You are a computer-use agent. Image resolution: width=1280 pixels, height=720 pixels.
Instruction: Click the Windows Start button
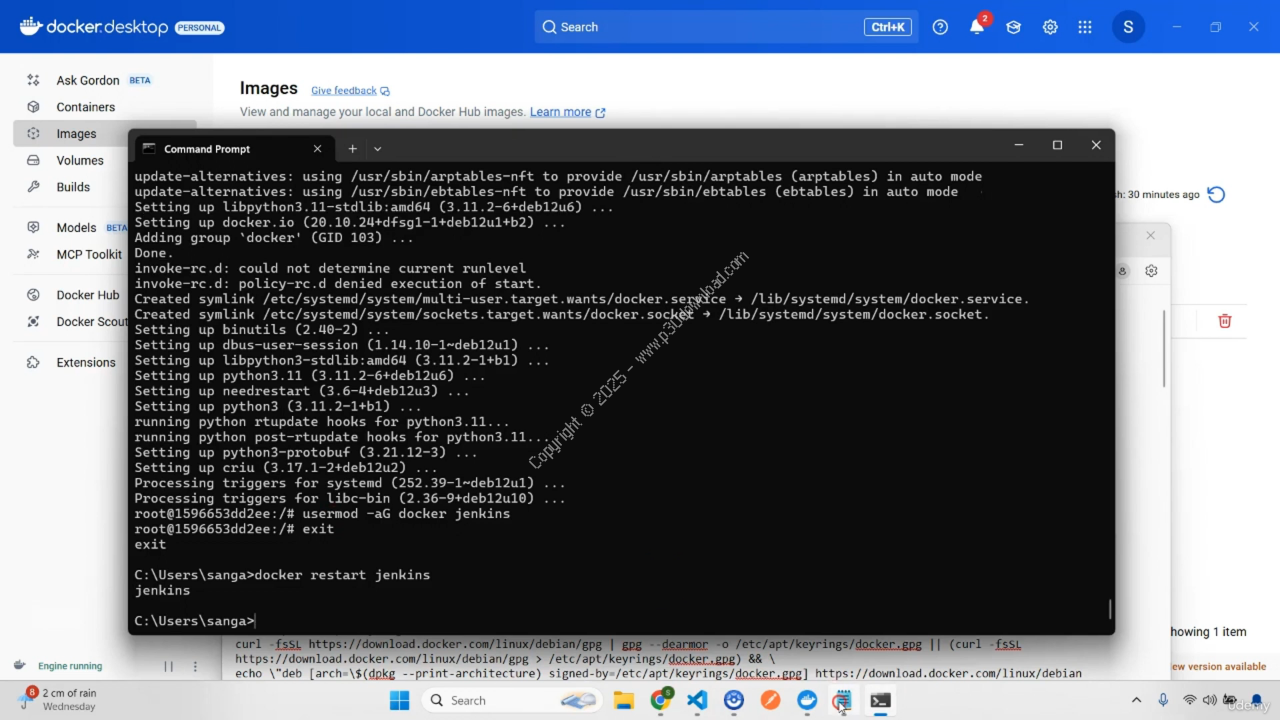pyautogui.click(x=399, y=701)
